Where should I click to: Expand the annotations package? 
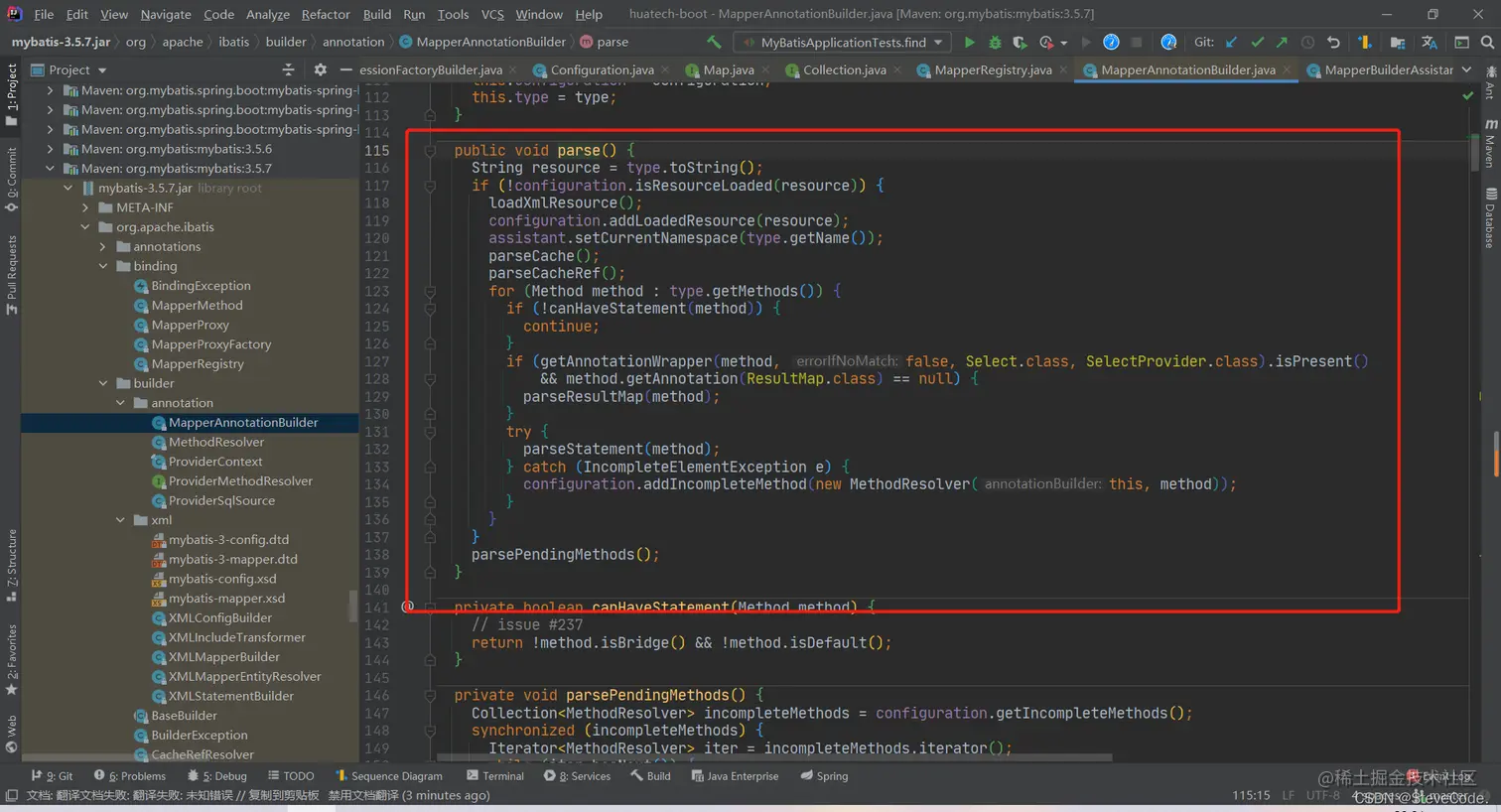103,246
